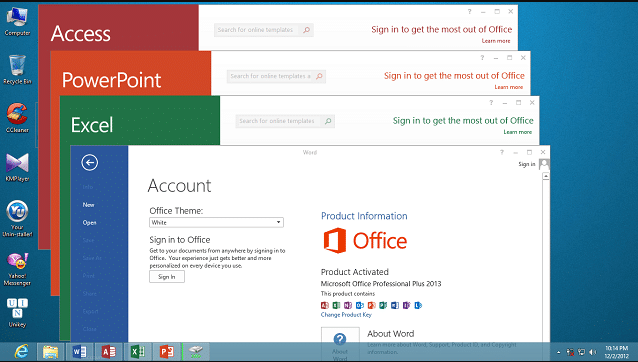638x362 pixels.
Task: Click the Sign In button under Sign in to Office
Action: (x=167, y=277)
